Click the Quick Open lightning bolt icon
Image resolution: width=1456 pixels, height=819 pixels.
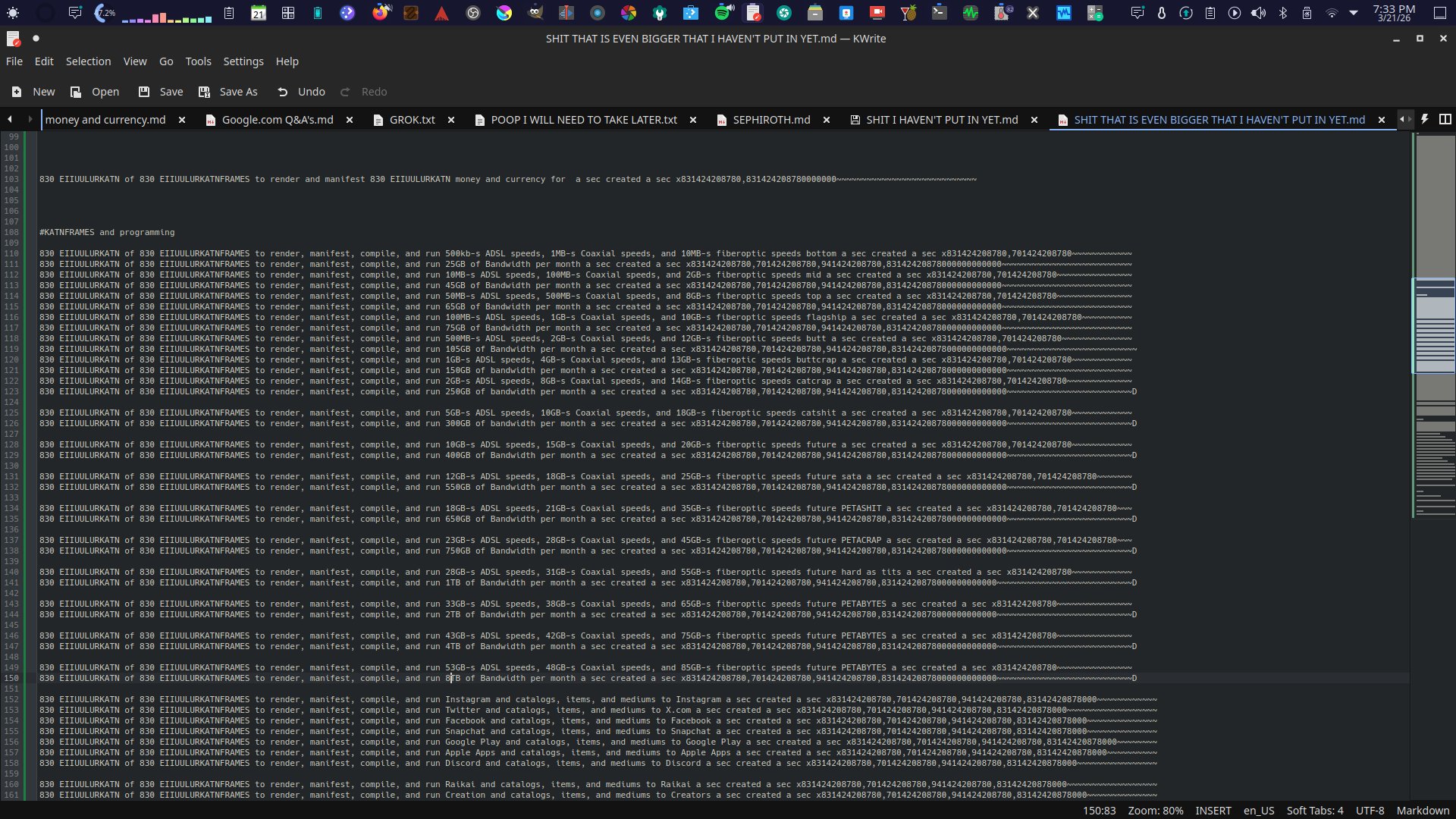click(1424, 119)
